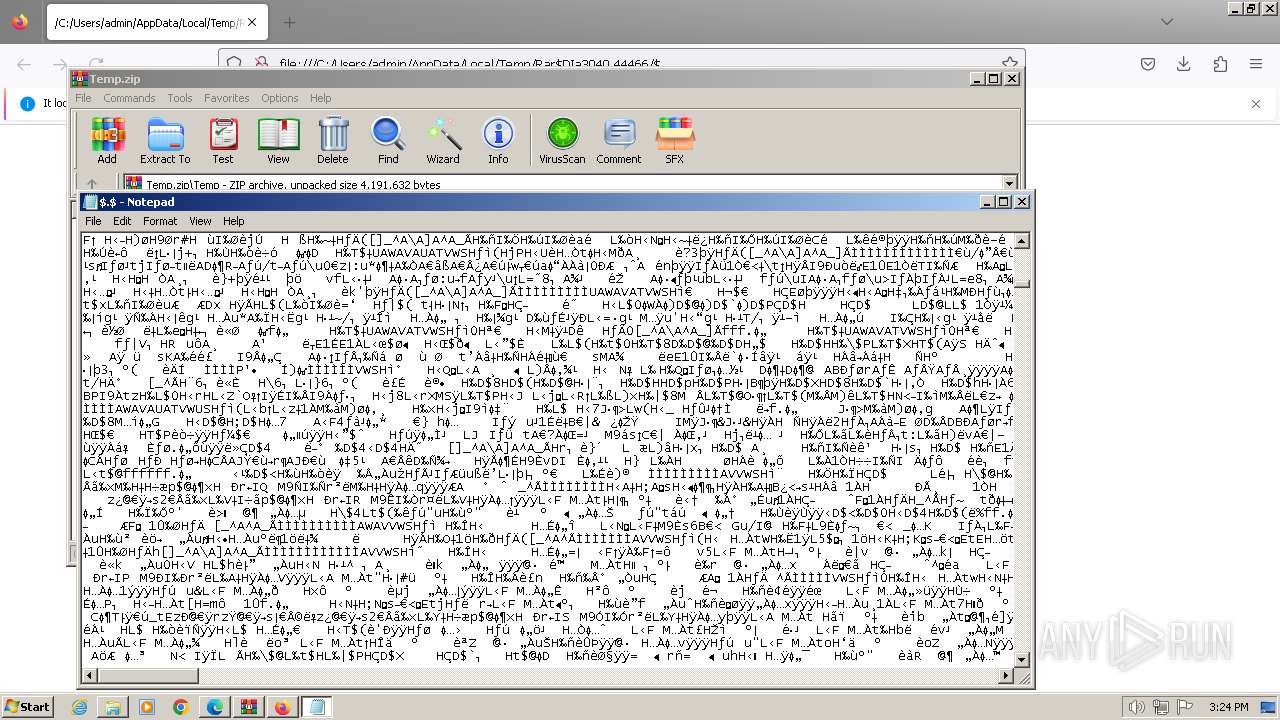Close the Firefox file tab
The height and width of the screenshot is (720, 1280).
coord(251,22)
